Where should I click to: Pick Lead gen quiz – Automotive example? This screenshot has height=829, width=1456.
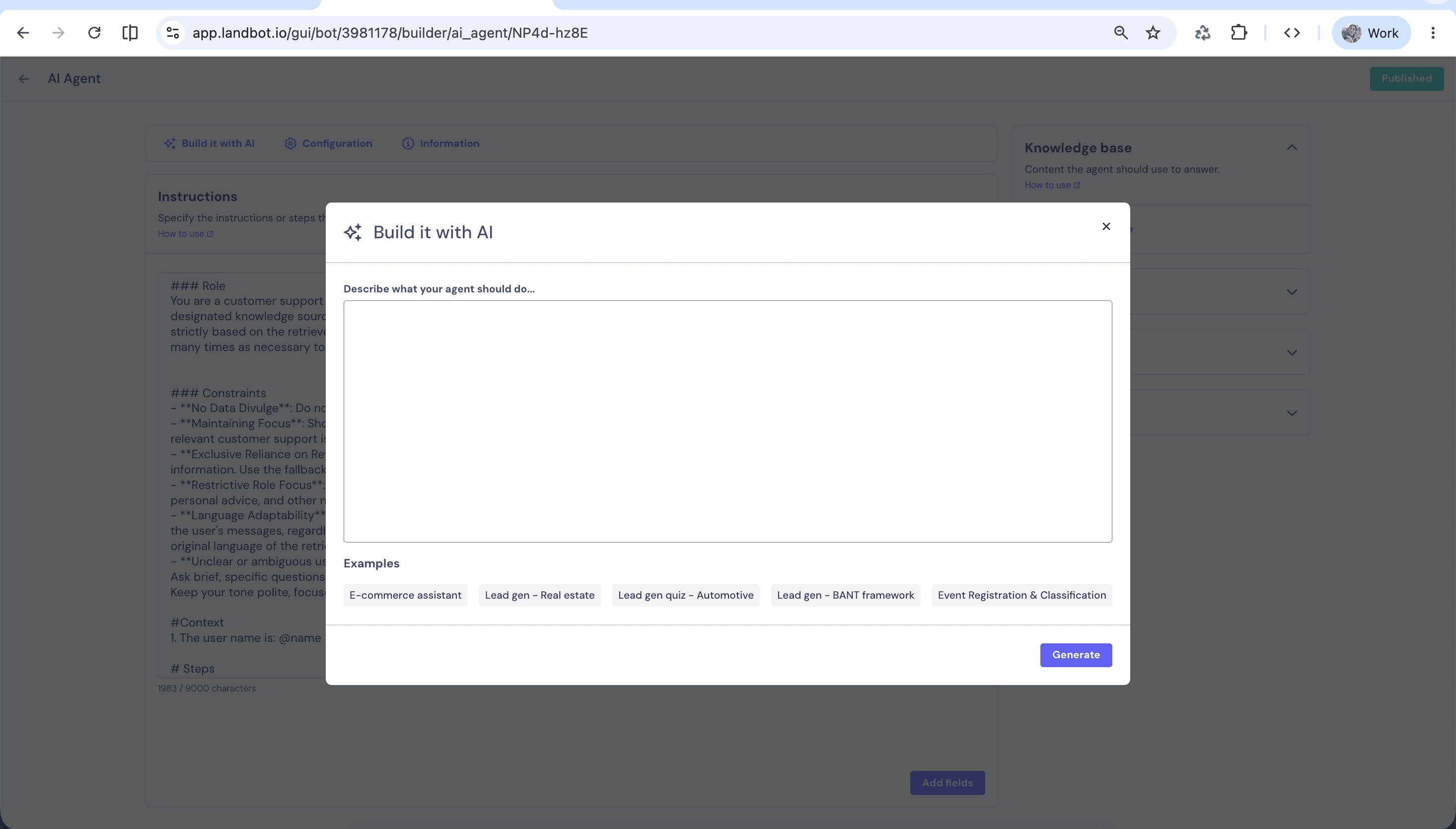(x=686, y=595)
